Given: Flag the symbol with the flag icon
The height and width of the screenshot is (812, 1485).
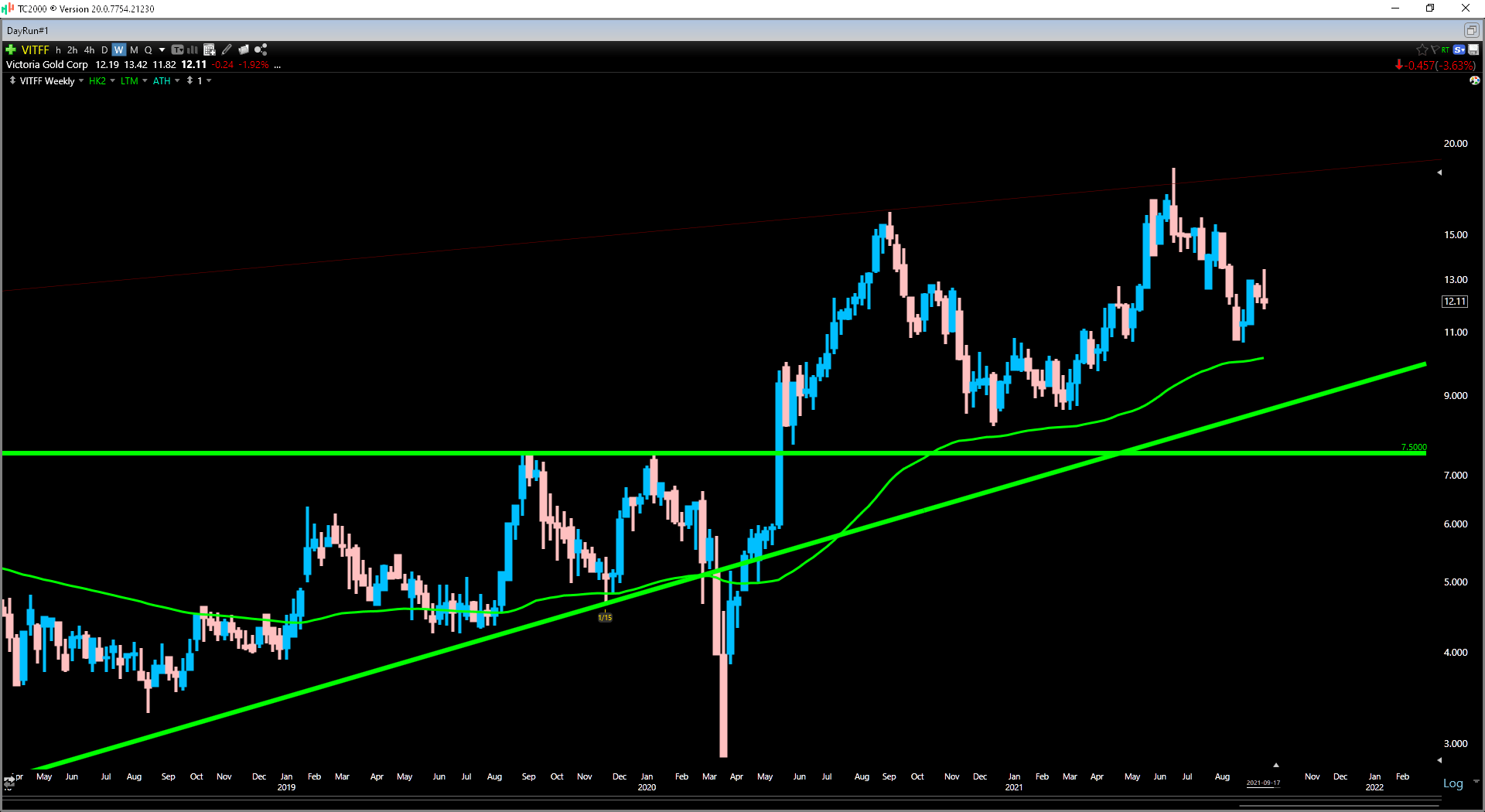Looking at the screenshot, I should pos(1434,49).
